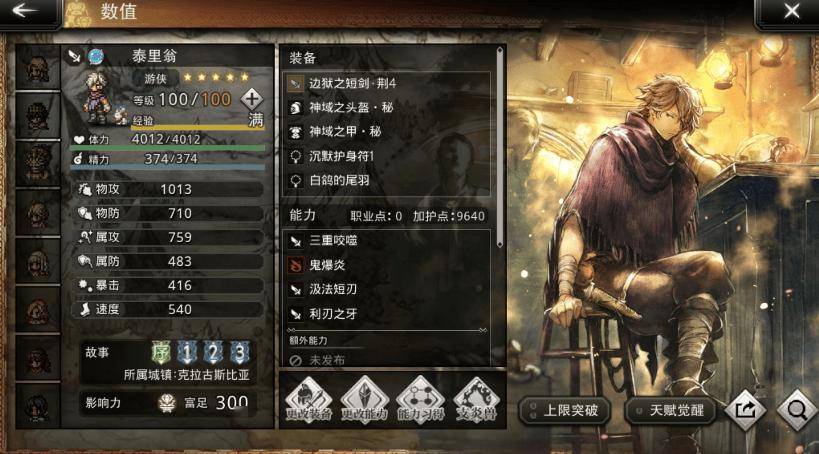Select story chapter 1 badge
The height and width of the screenshot is (454, 819).
(187, 353)
